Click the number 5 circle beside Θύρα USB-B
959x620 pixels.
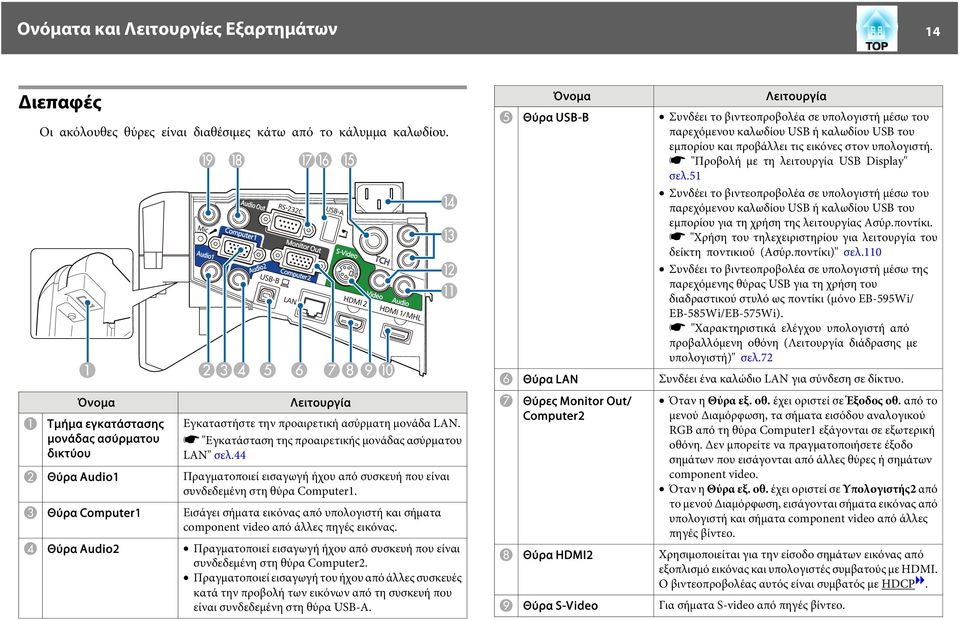(506, 117)
